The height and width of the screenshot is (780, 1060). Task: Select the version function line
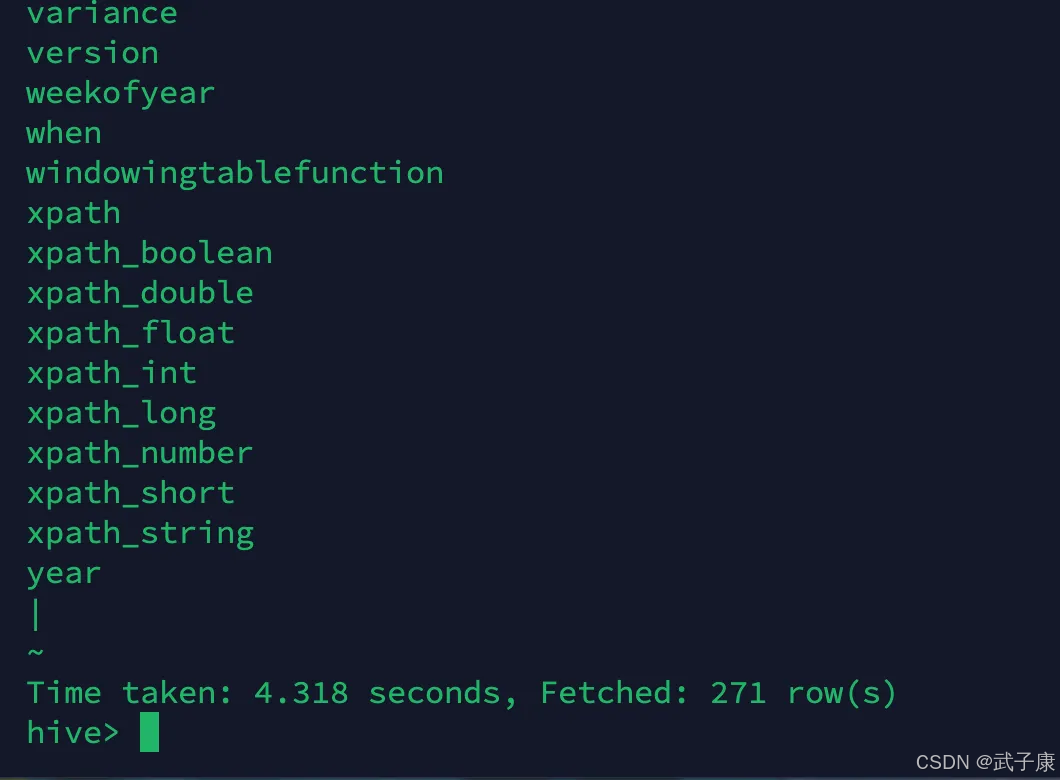click(93, 53)
